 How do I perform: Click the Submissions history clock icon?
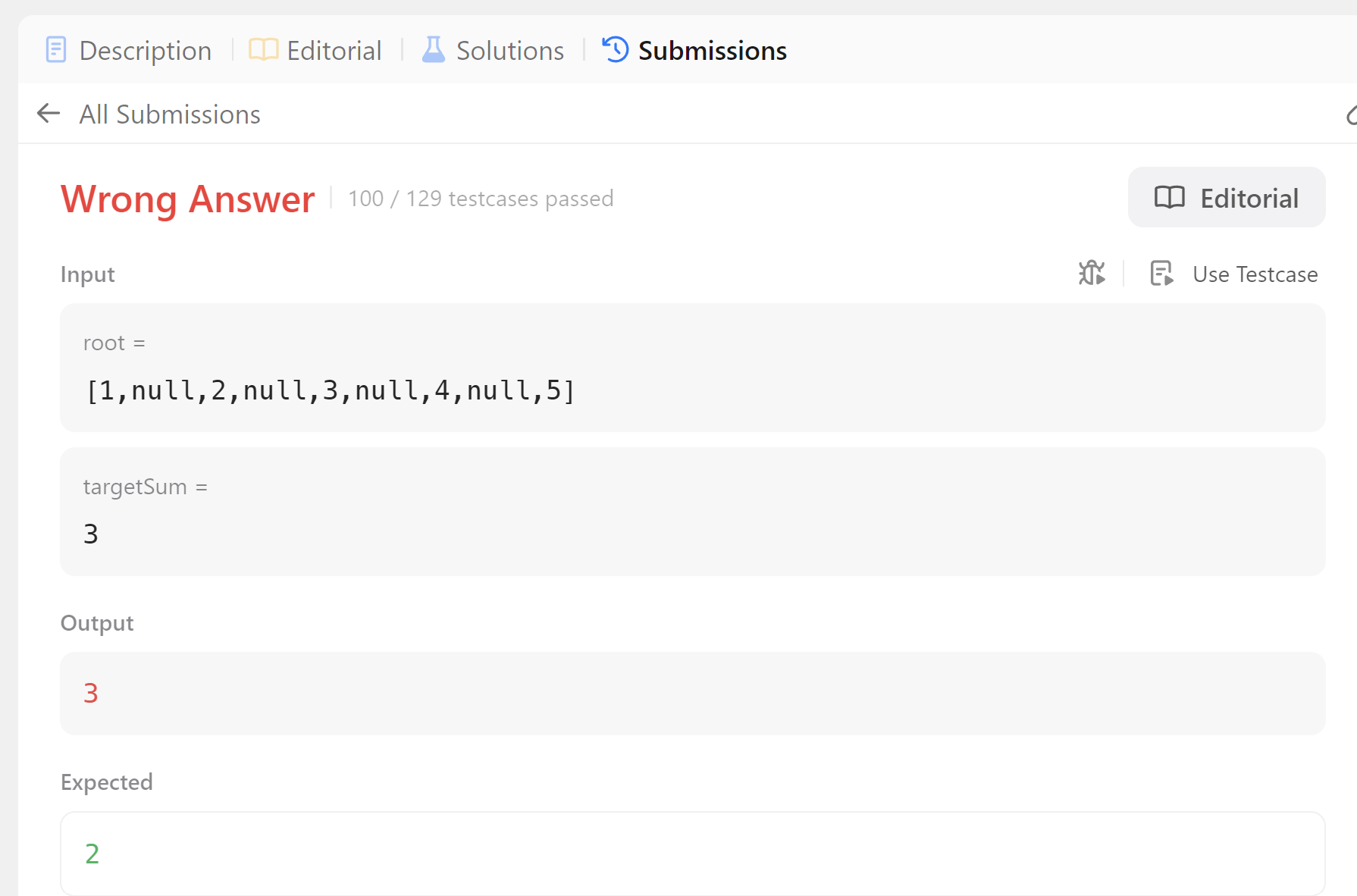tap(615, 50)
